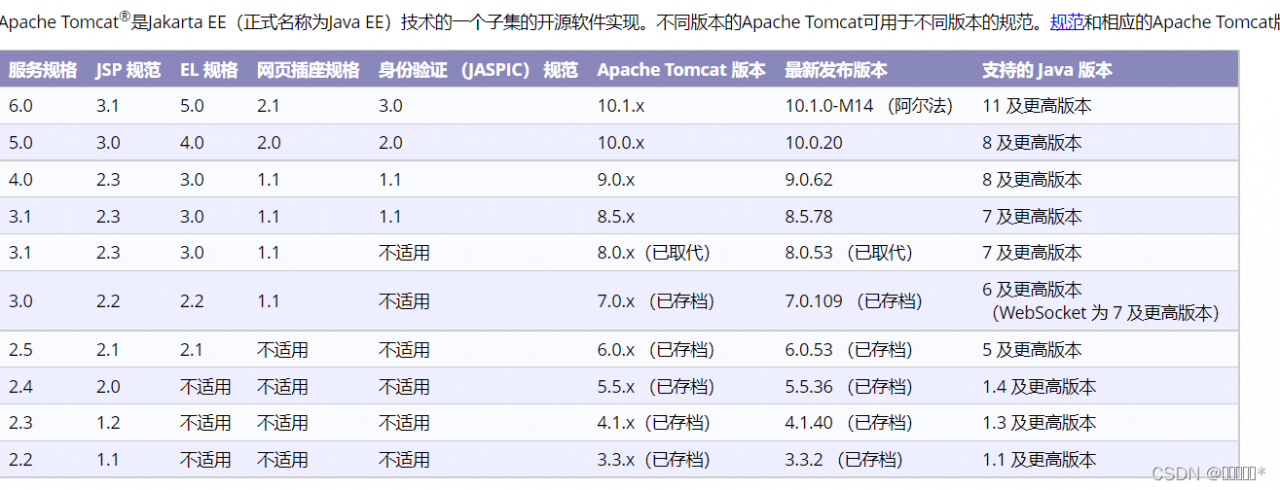The width and height of the screenshot is (1280, 490).
Task: Click the 网页插座规格 column header
Action: coord(308,70)
